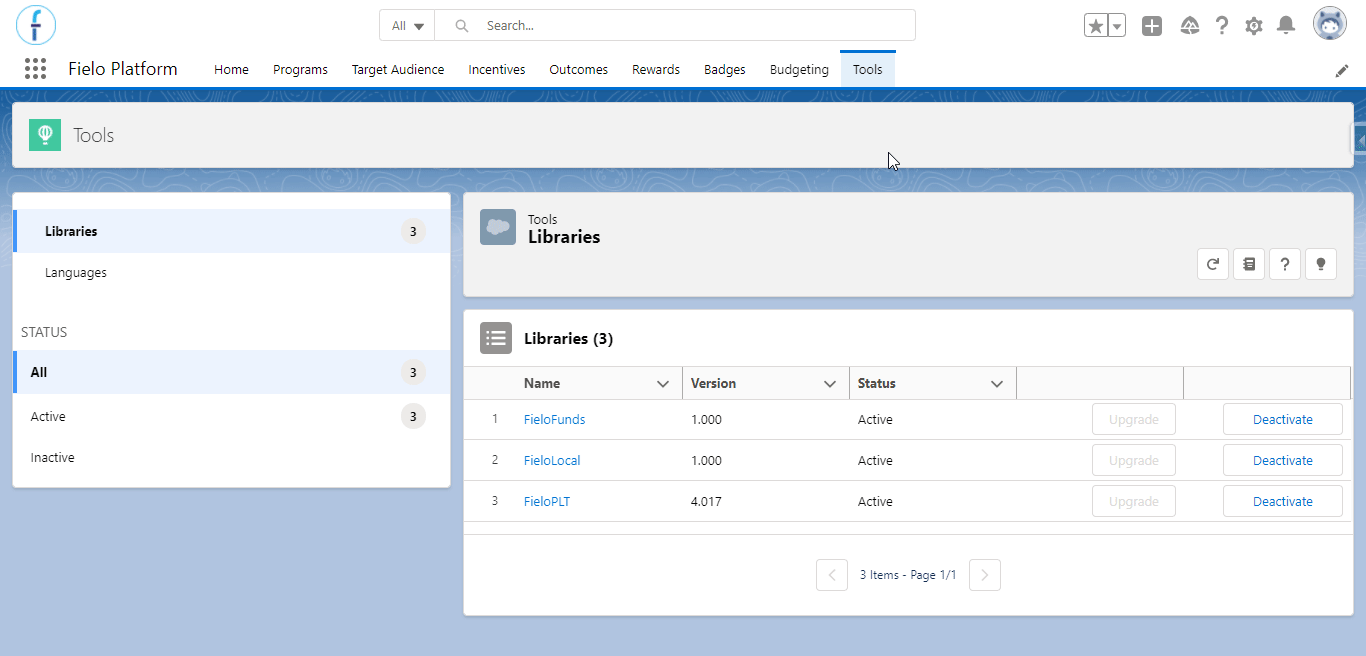Open the Rewards tab

point(656,69)
